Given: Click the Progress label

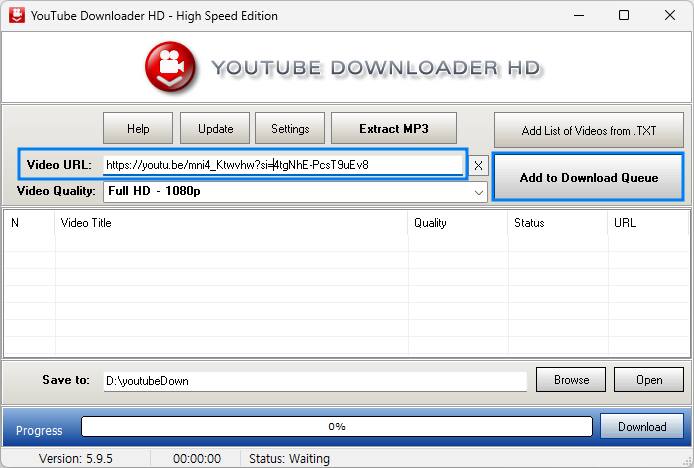Looking at the screenshot, I should tap(39, 430).
